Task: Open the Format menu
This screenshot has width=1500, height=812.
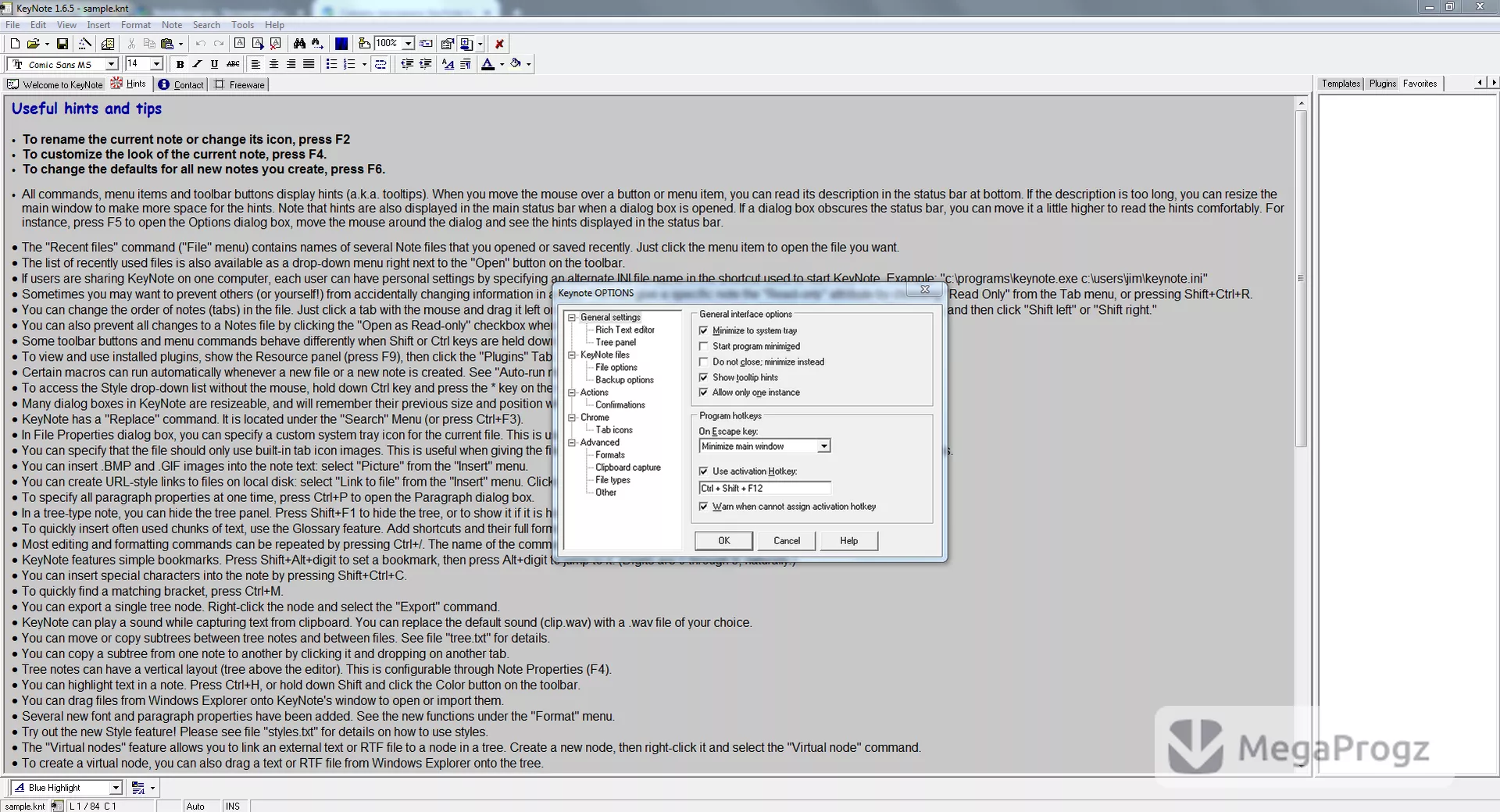Action: click(x=136, y=25)
